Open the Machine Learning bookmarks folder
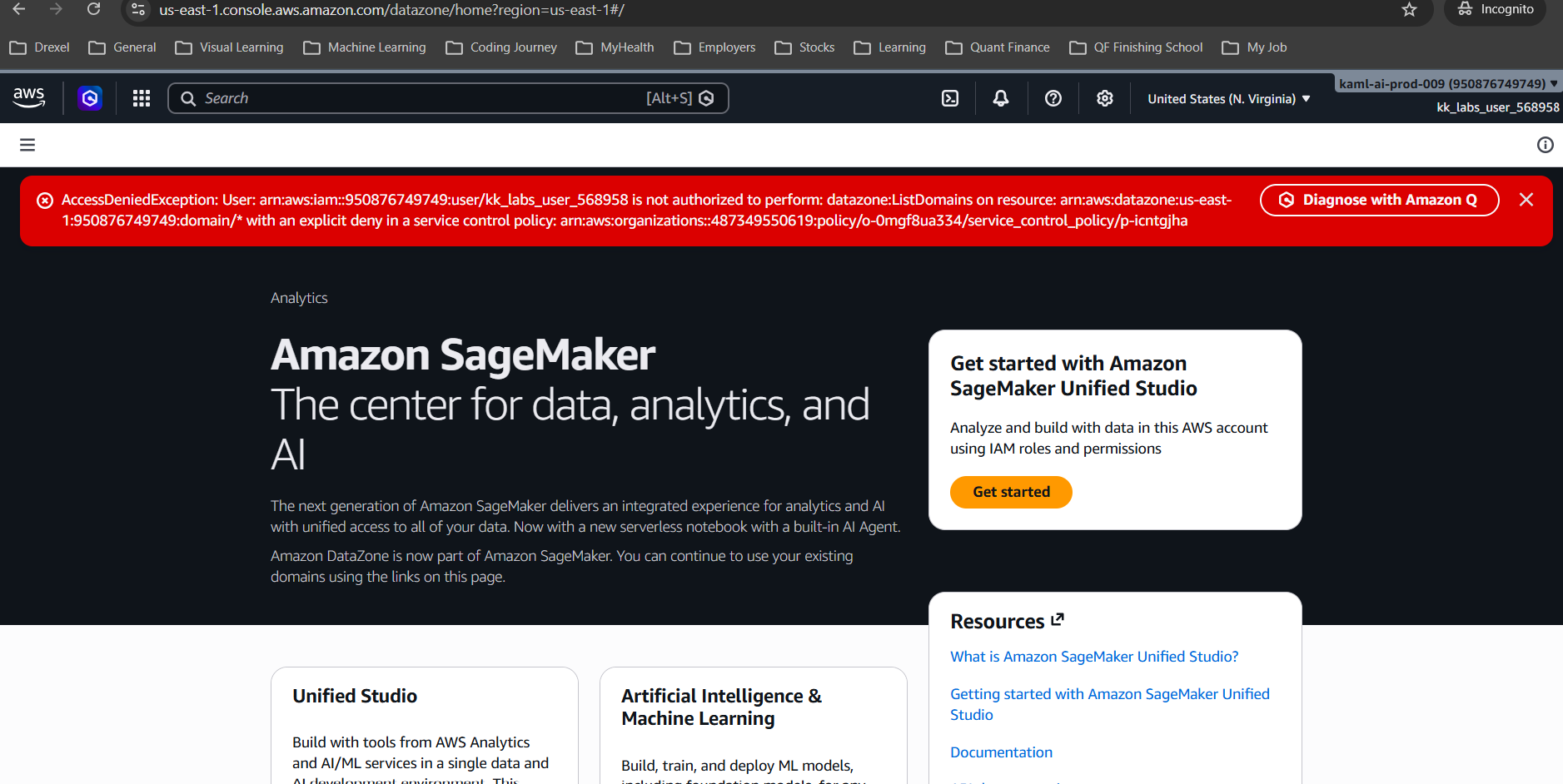Screen dimensions: 1563x784 (365, 47)
